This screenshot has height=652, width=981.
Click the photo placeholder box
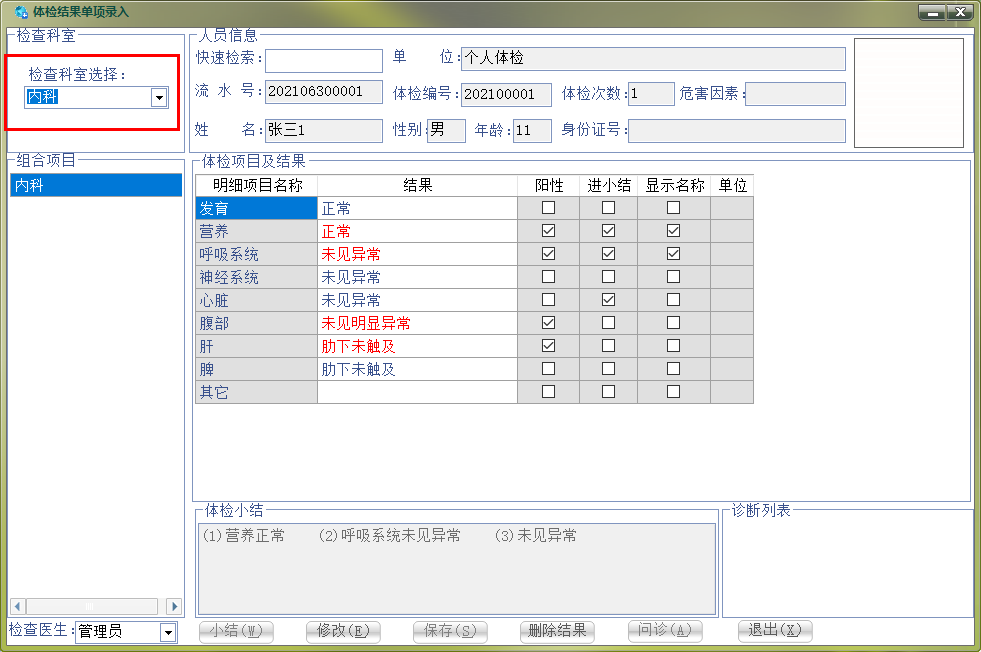pyautogui.click(x=908, y=93)
